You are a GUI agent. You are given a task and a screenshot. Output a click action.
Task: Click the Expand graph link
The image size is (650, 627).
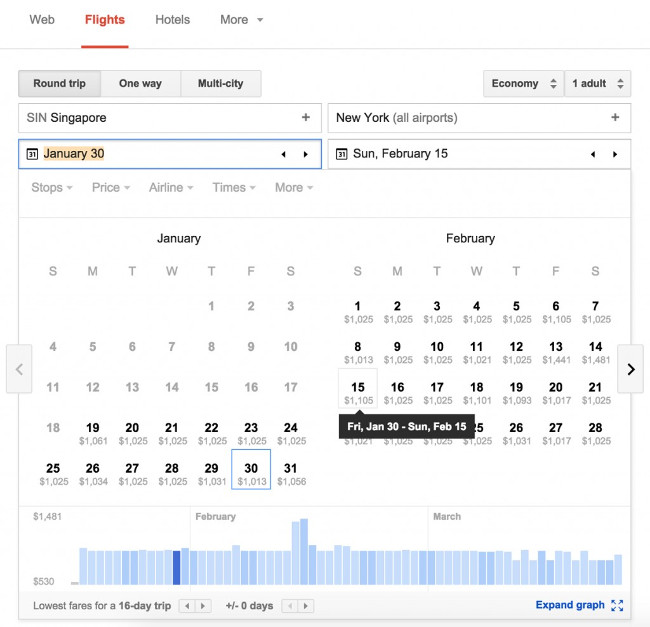570,605
